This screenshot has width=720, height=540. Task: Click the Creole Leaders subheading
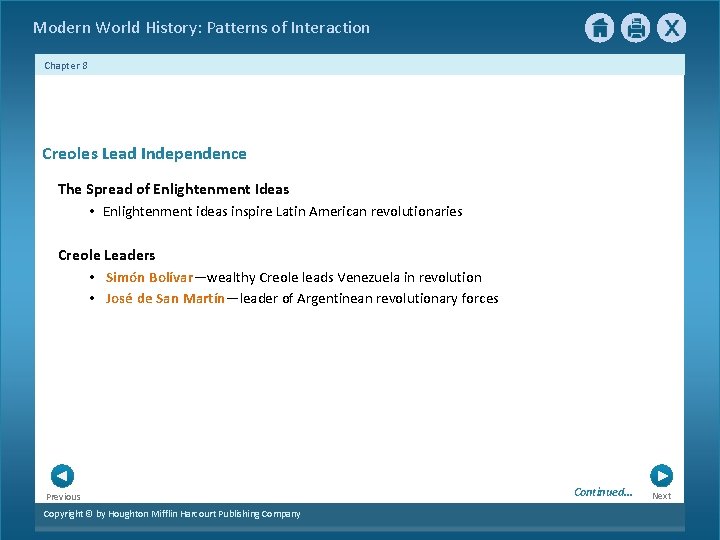pyautogui.click(x=107, y=255)
